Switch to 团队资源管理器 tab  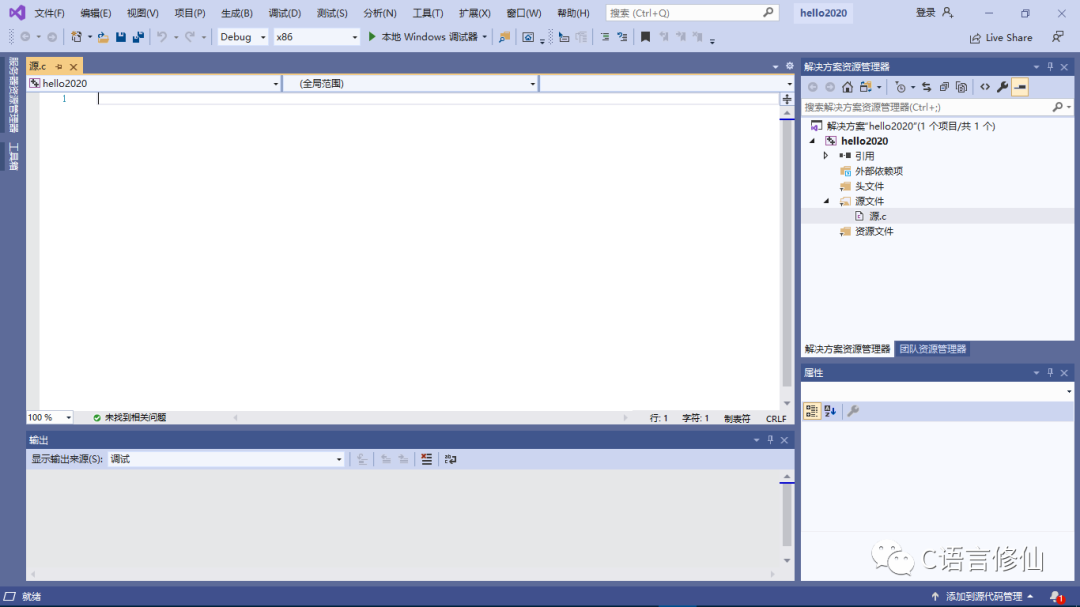tap(933, 349)
